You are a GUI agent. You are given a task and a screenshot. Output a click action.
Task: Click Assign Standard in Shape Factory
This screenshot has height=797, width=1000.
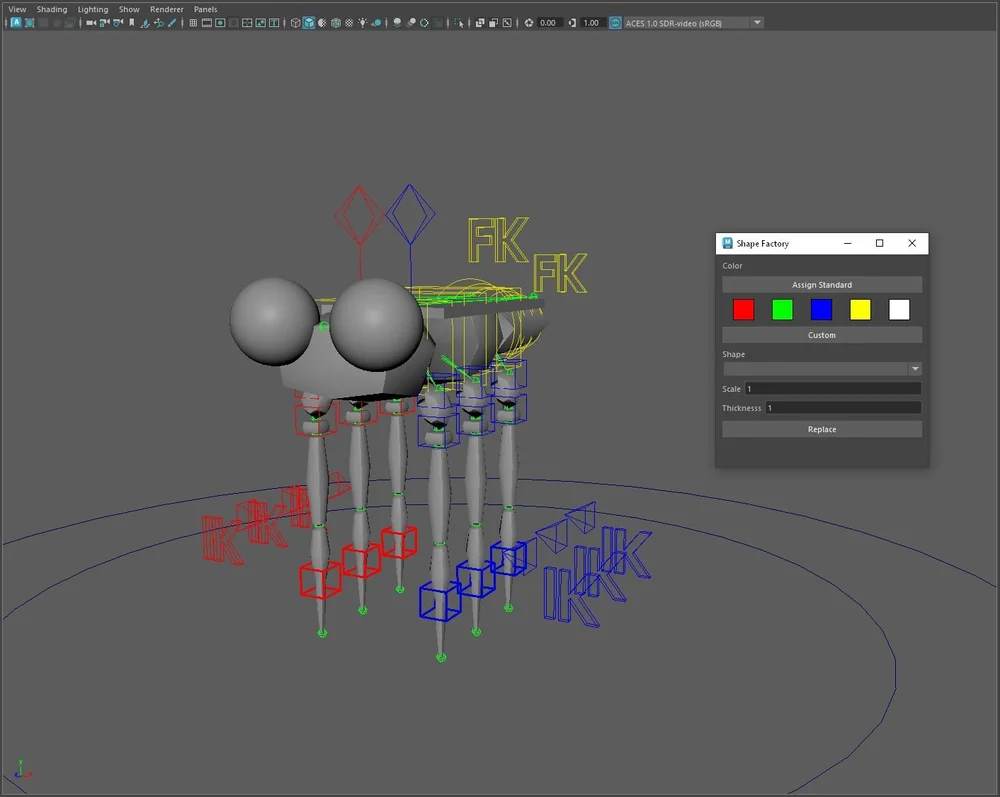pyautogui.click(x=821, y=284)
